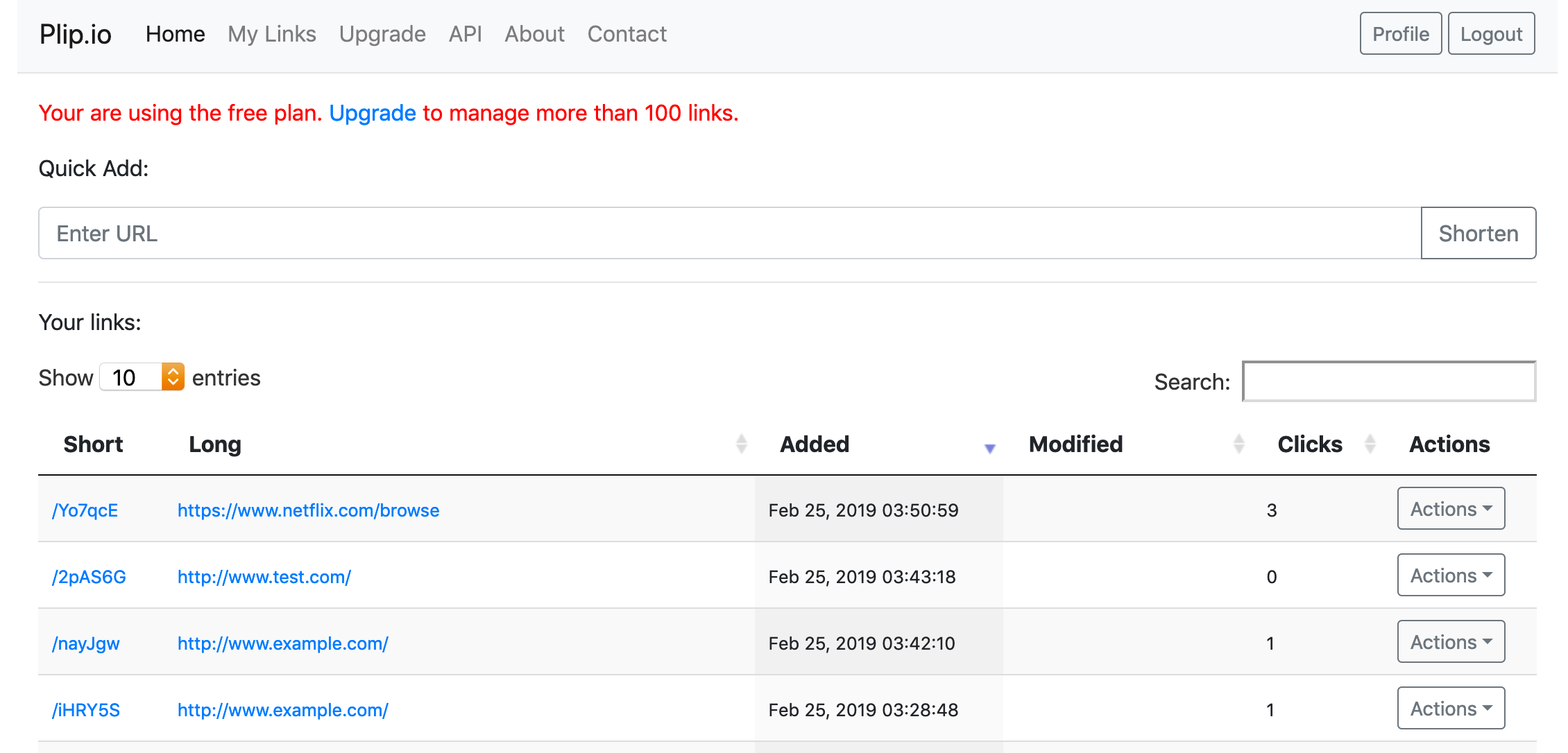Navigate to the About page

coord(534,34)
